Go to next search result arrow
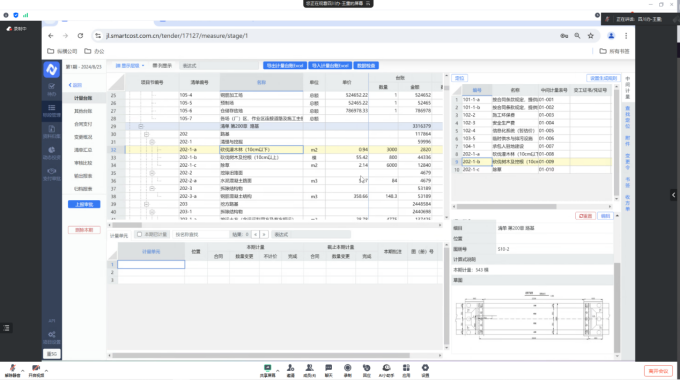This screenshot has width=680, height=380. tap(264, 234)
